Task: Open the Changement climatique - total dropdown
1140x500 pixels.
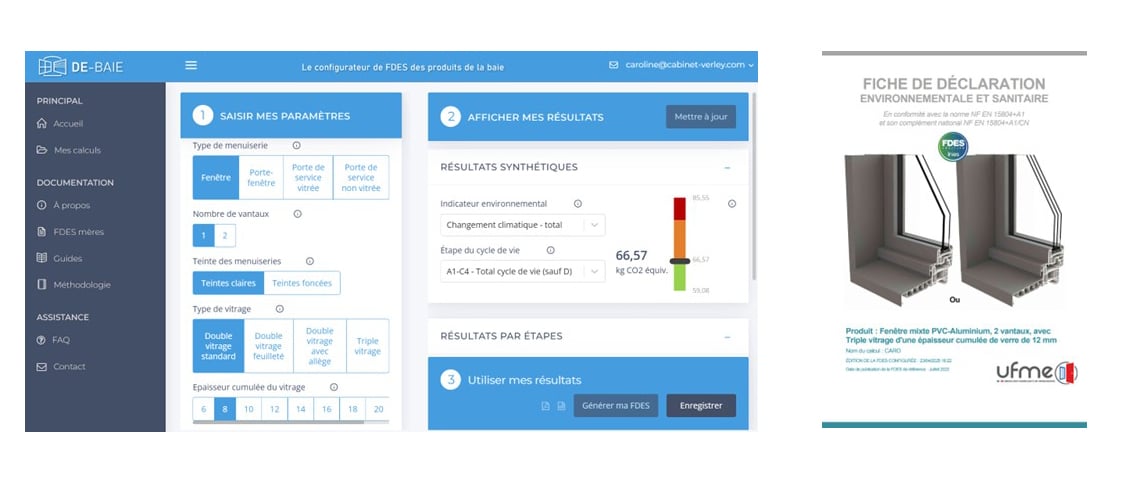Action: (523, 225)
